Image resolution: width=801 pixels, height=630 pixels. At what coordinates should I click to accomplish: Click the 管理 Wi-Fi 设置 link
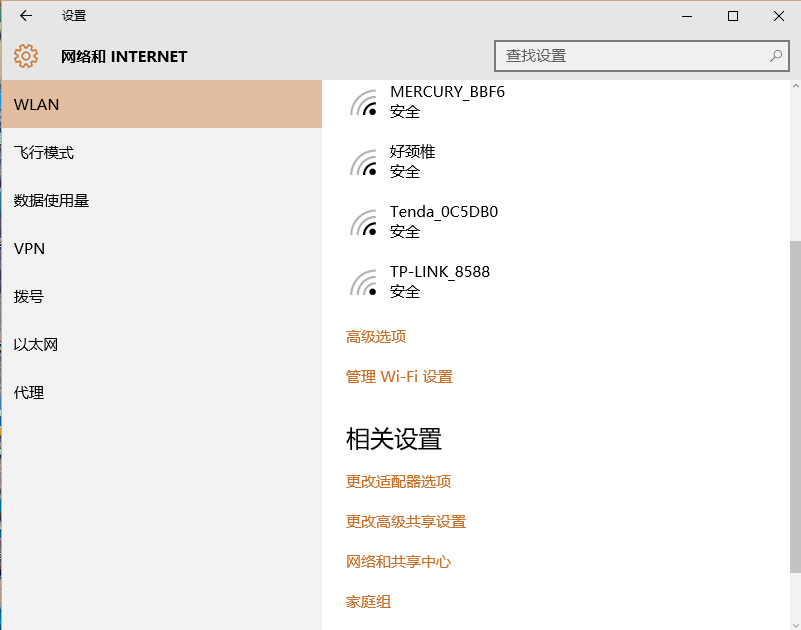pos(399,377)
